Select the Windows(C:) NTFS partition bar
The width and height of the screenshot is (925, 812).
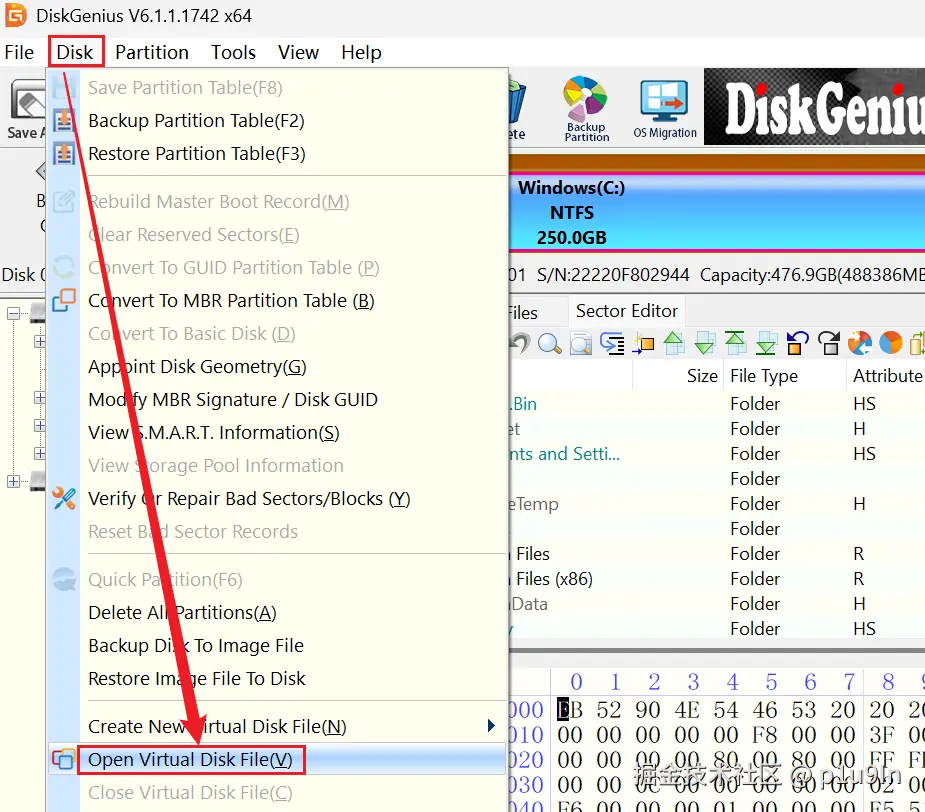click(x=717, y=212)
